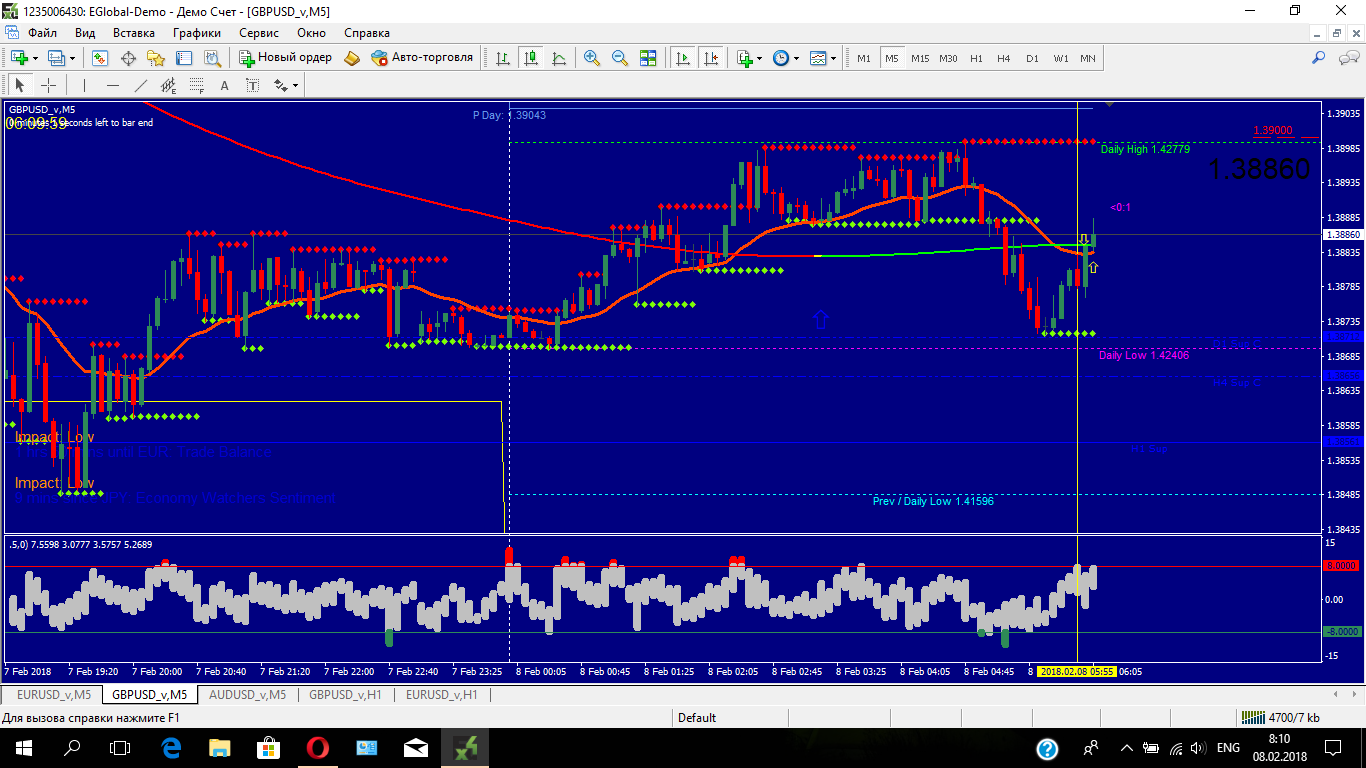Screen dimensions: 1366x768
Task: Open the Файл menu
Action: click(42, 32)
